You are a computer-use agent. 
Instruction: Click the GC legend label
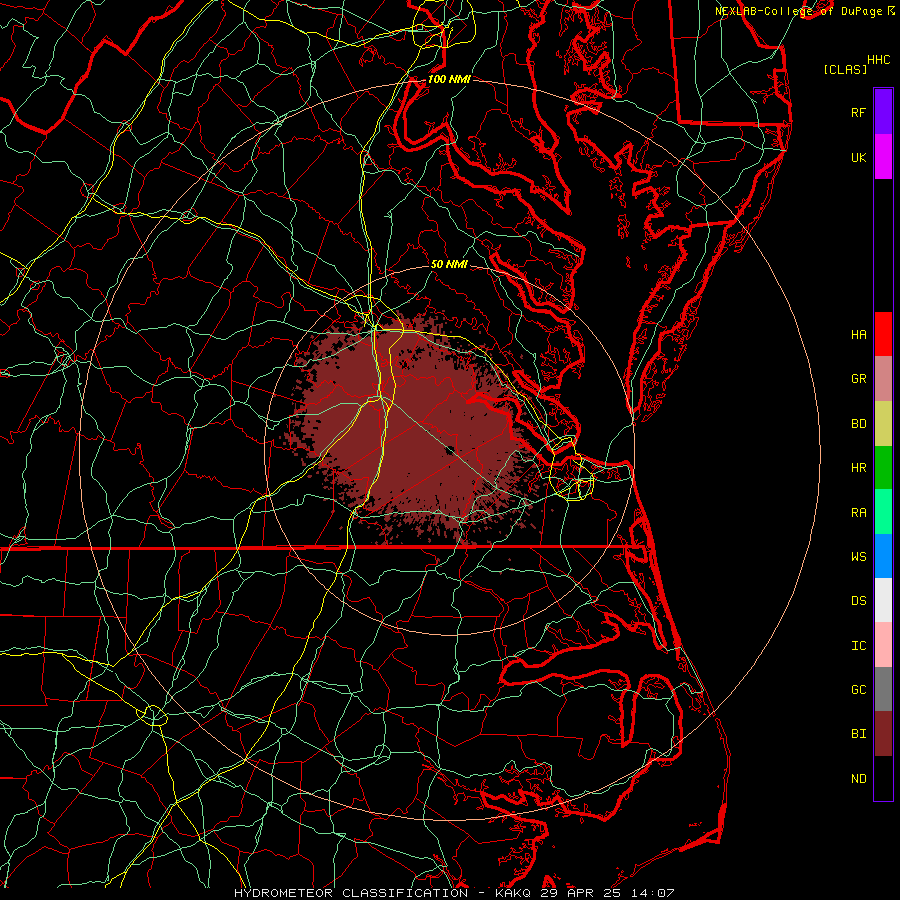tap(858, 690)
